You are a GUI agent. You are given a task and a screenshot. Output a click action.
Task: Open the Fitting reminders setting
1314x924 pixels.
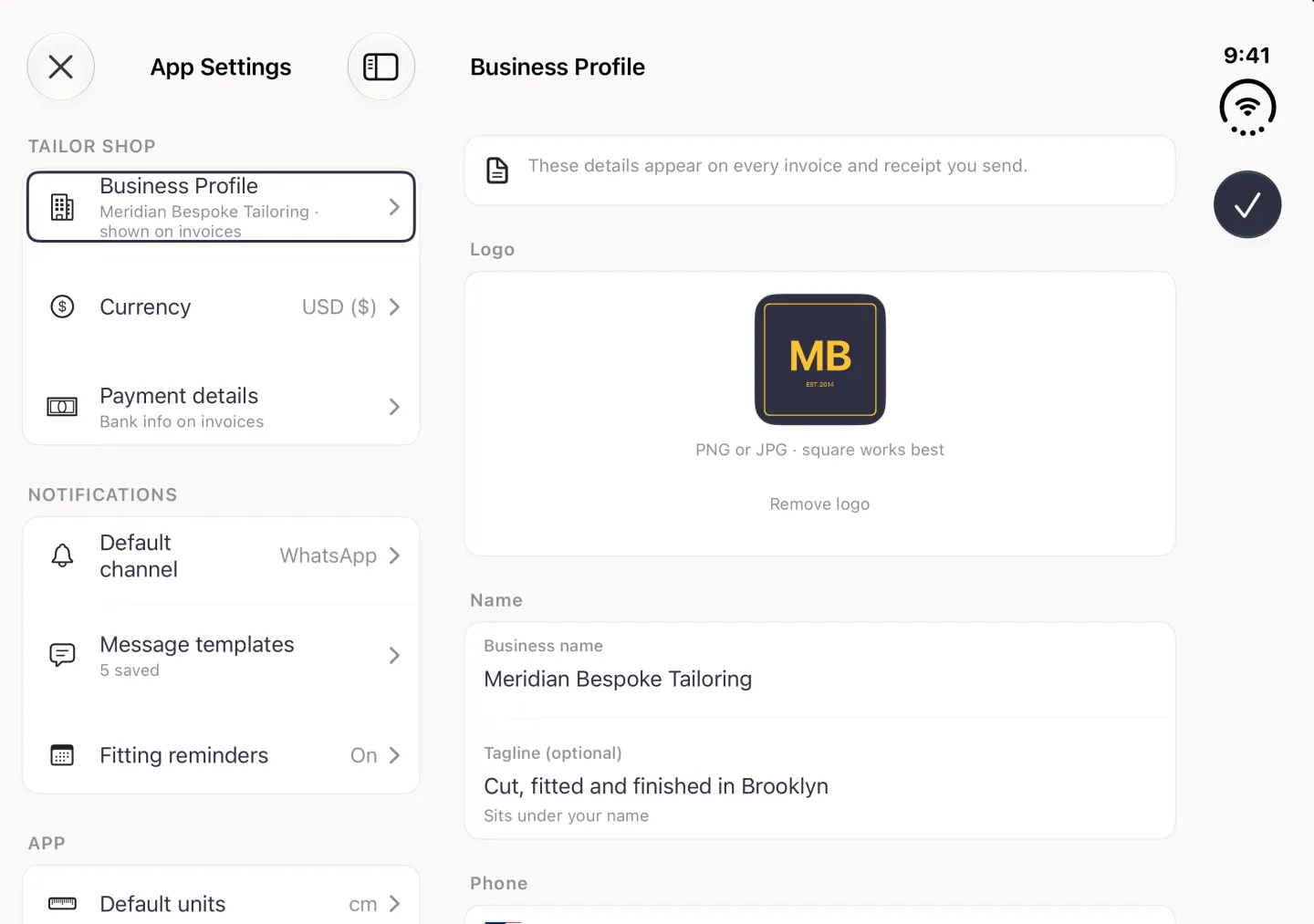click(x=221, y=755)
